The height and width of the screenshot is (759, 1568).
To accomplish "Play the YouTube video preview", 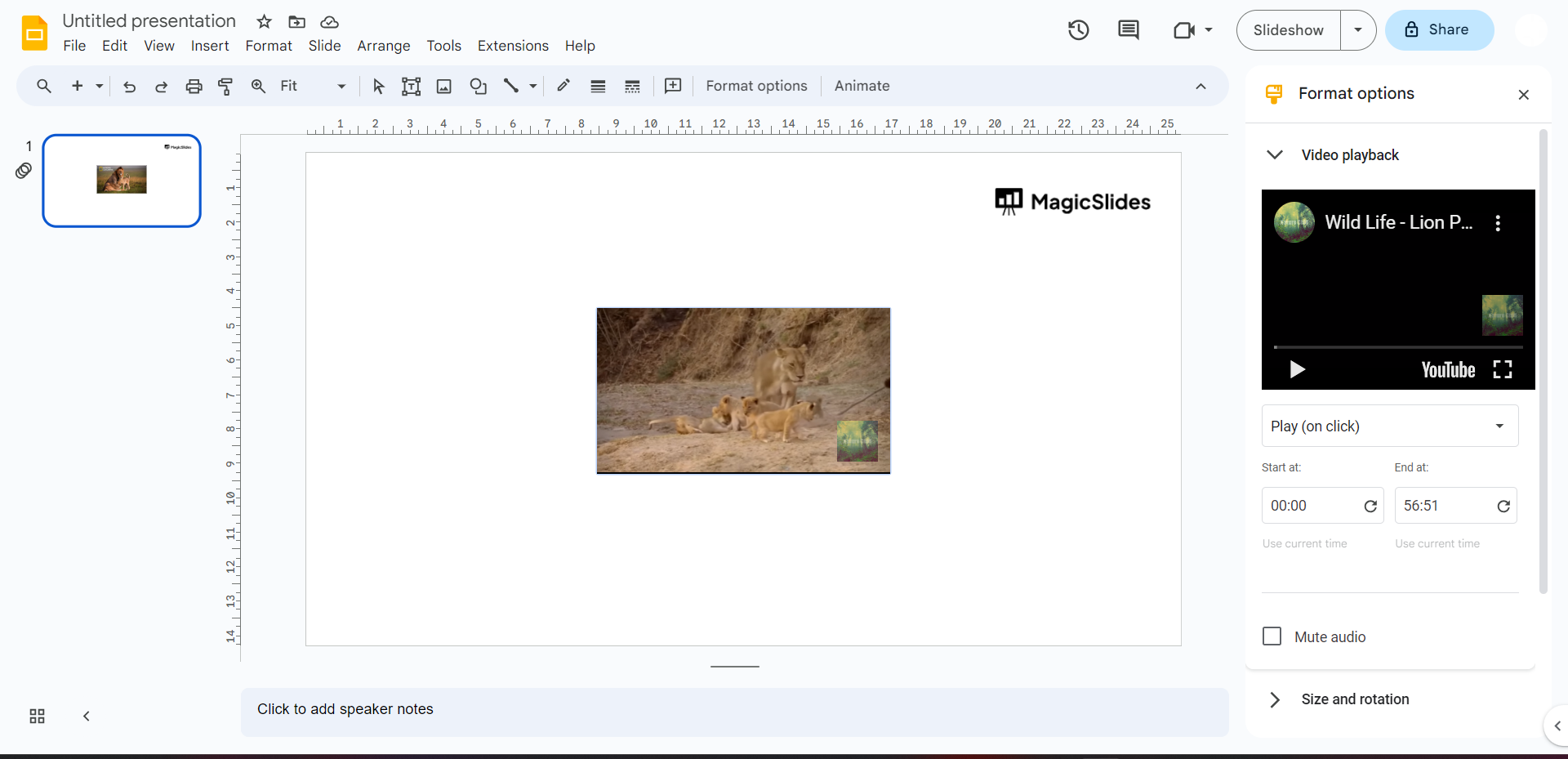I will point(1297,370).
